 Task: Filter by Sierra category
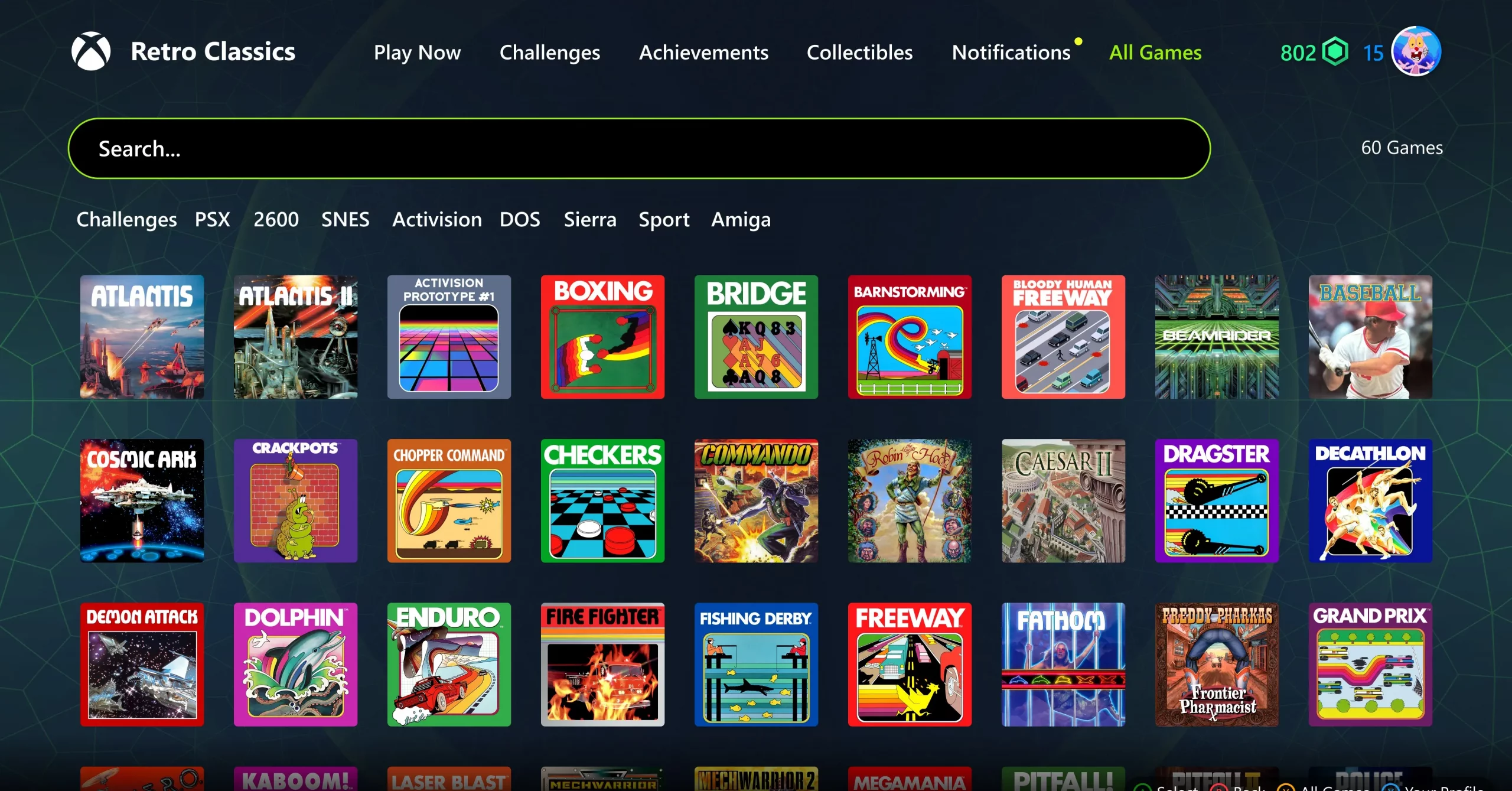click(x=590, y=219)
